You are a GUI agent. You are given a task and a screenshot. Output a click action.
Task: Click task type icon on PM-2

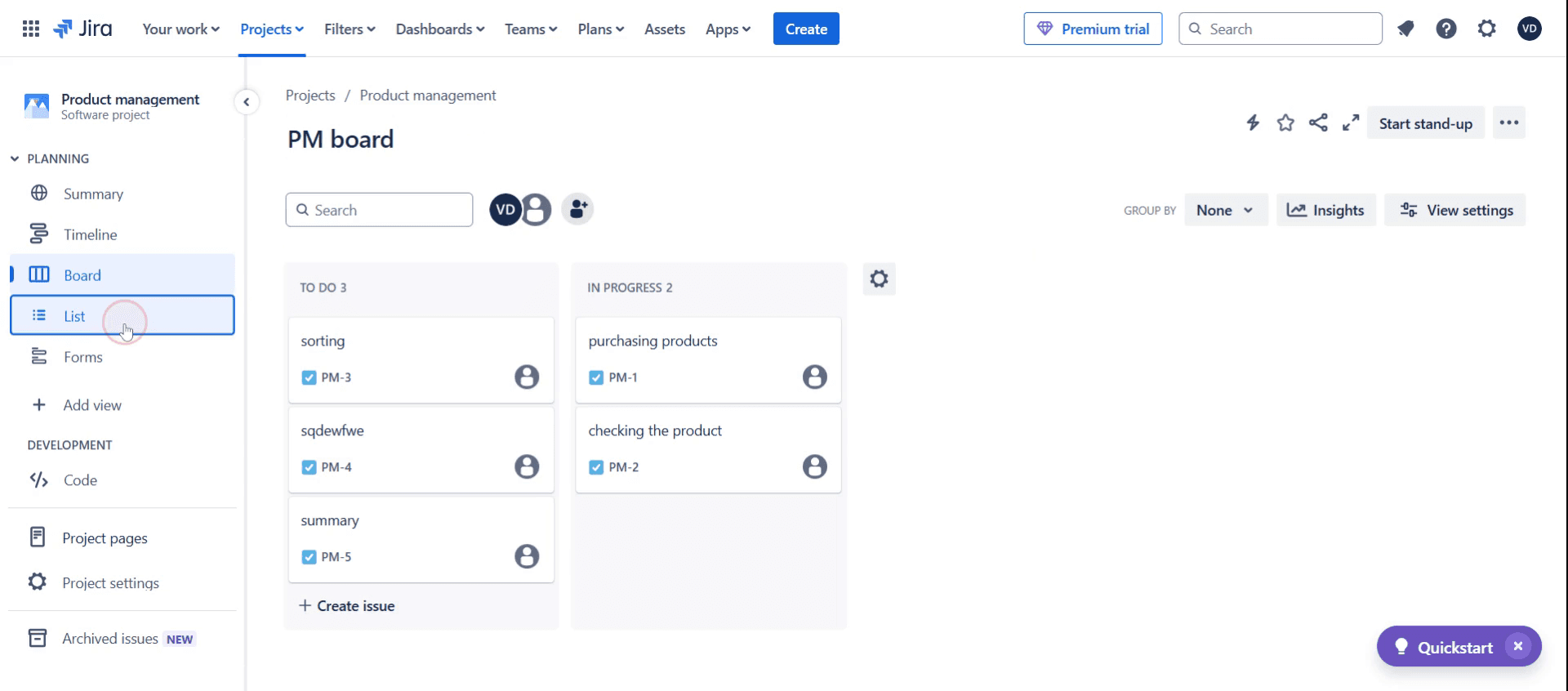tap(596, 467)
